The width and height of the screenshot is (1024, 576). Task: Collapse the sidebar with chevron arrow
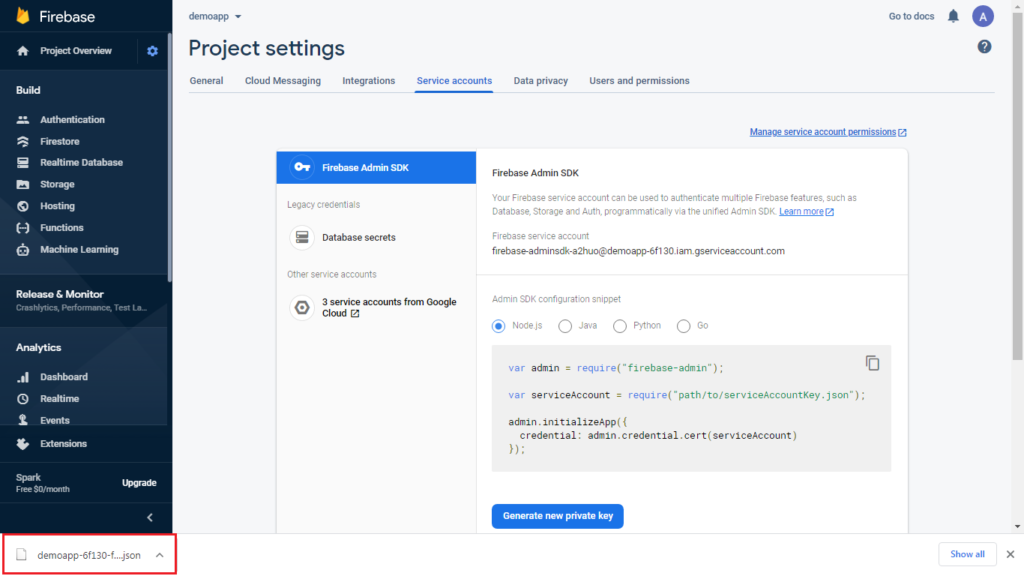[x=150, y=517]
